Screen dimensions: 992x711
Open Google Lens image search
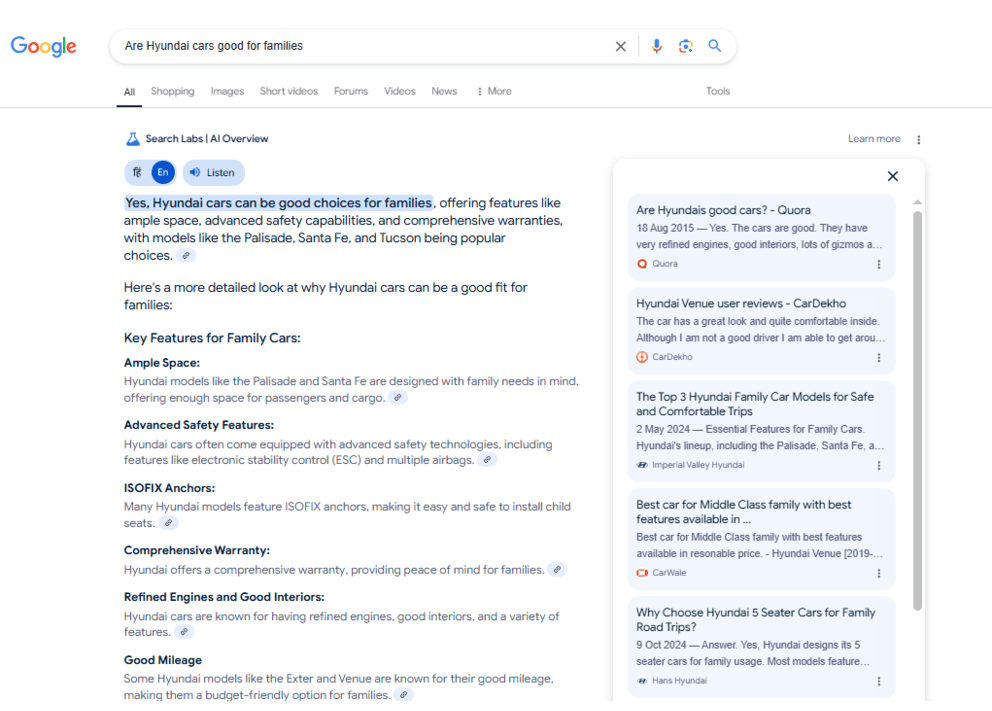click(x=685, y=46)
